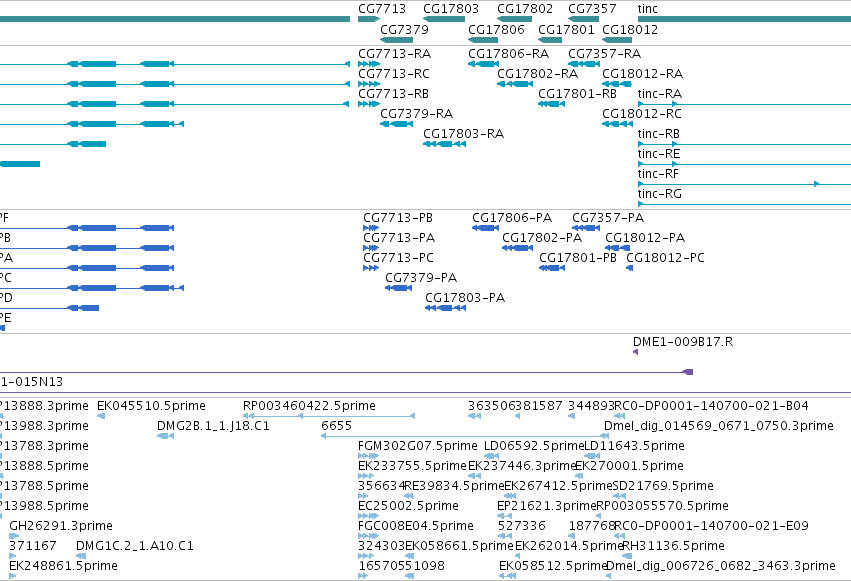Select EST EP21621.3prime

(504, 516)
